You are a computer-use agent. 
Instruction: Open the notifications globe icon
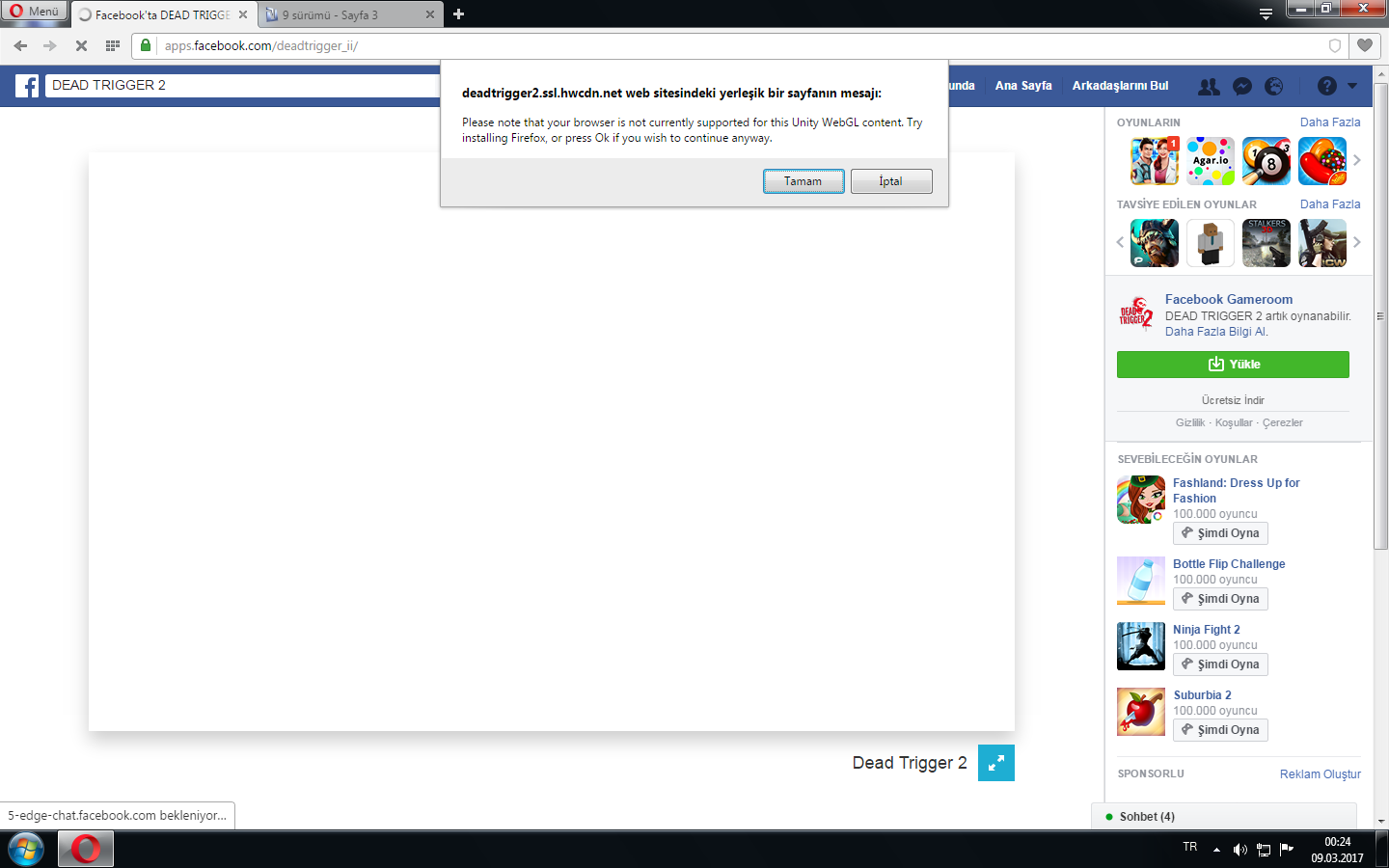pos(1274,86)
